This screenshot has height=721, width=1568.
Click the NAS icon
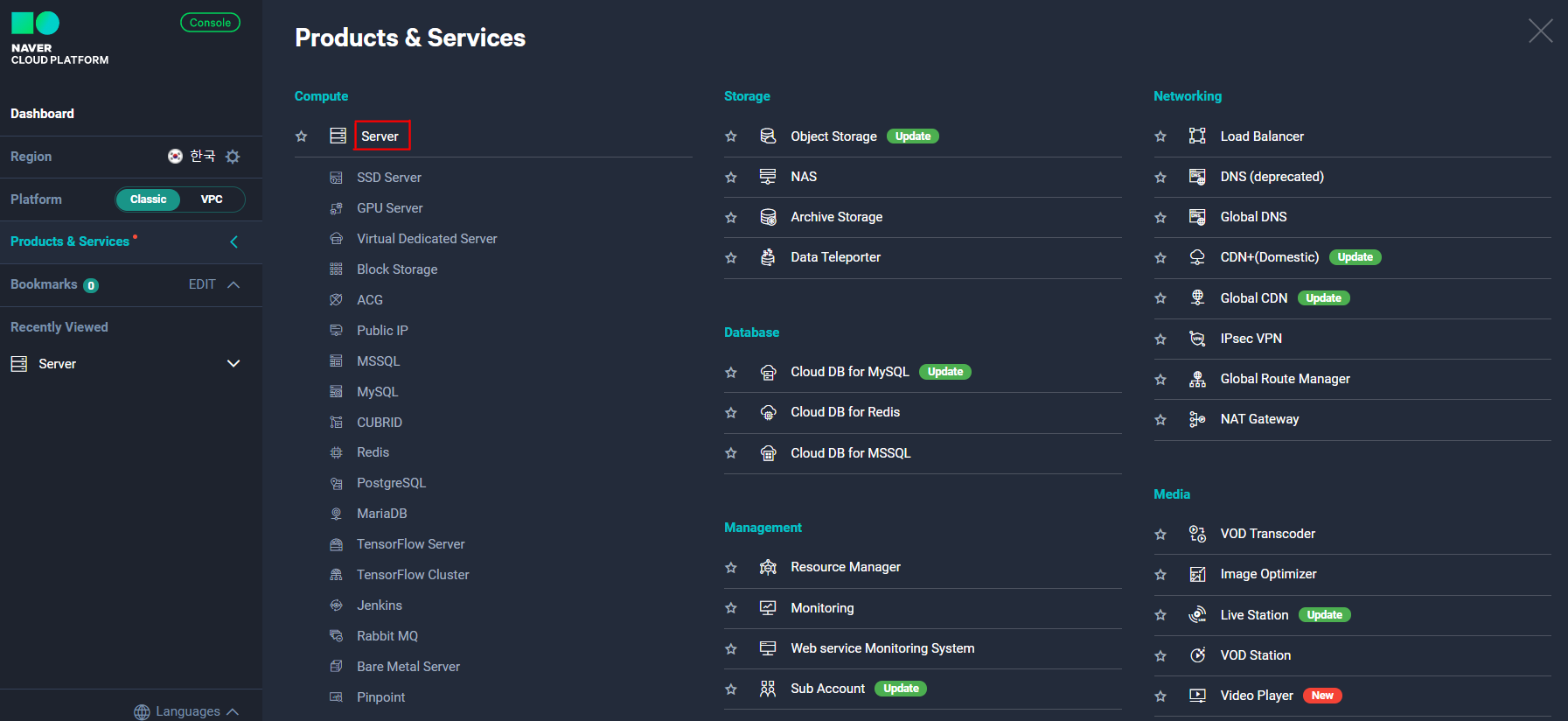[768, 177]
